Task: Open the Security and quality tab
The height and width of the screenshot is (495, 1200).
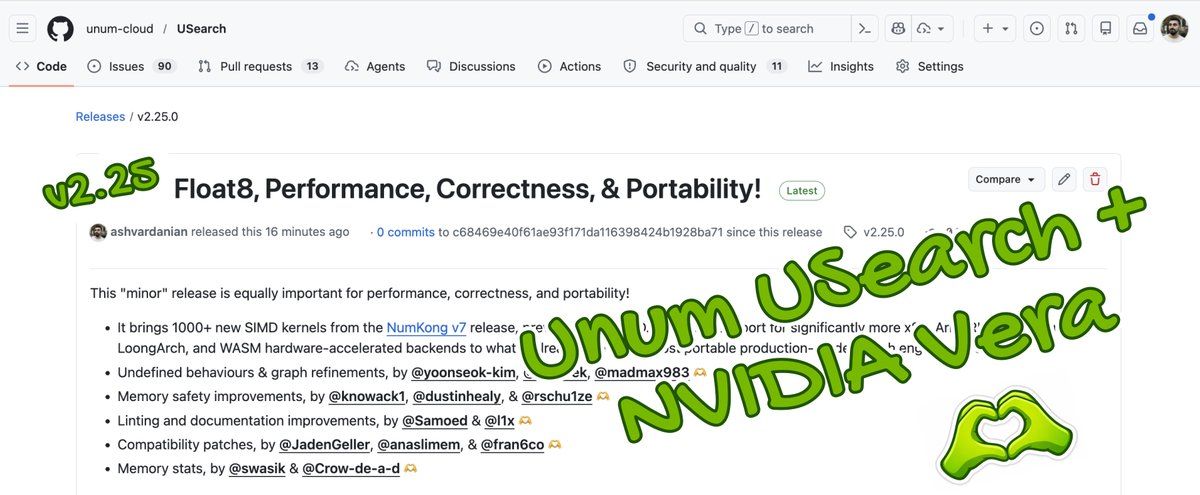Action: (x=705, y=66)
